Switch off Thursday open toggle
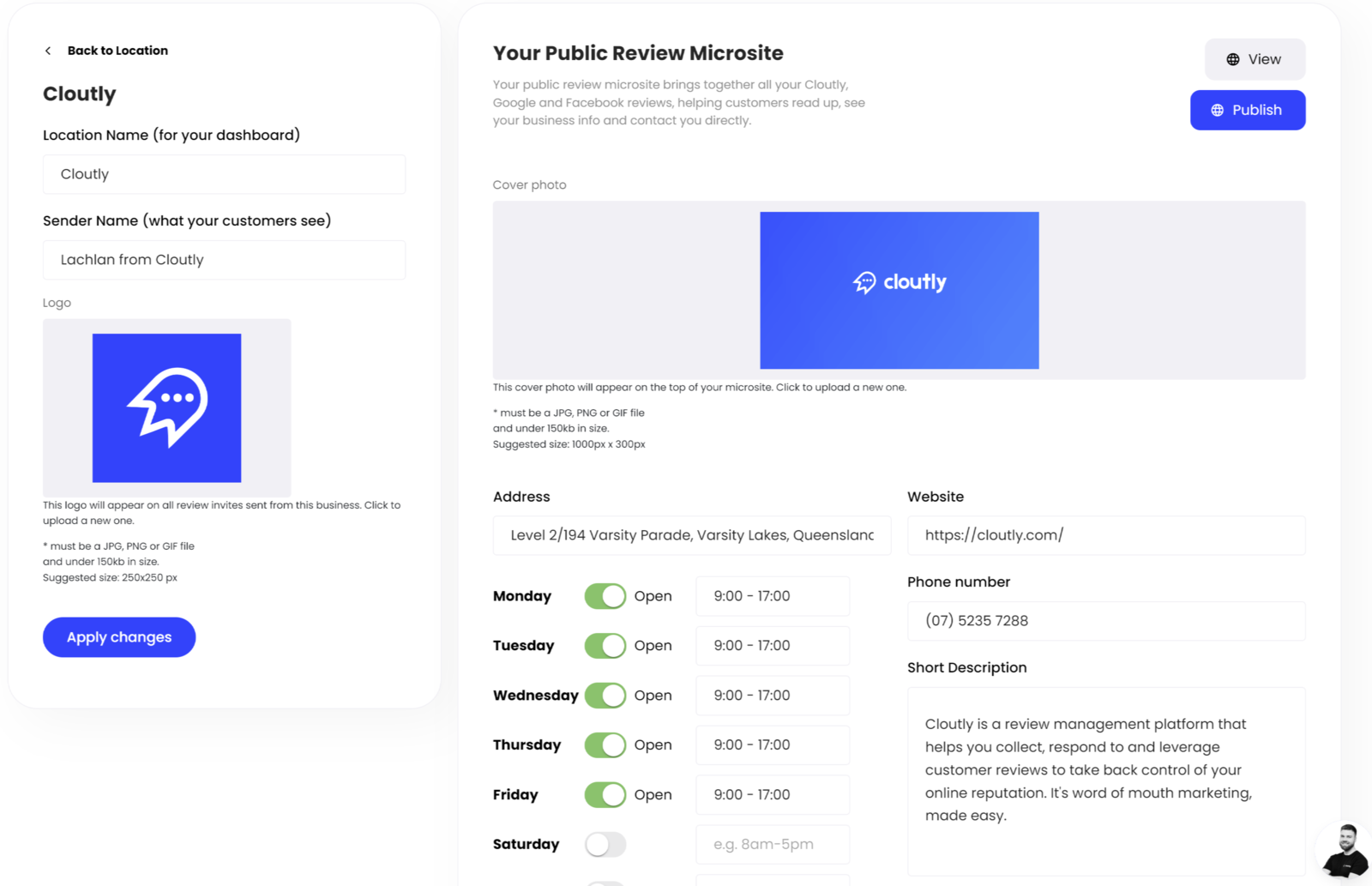Image resolution: width=1372 pixels, height=886 pixels. tap(605, 745)
